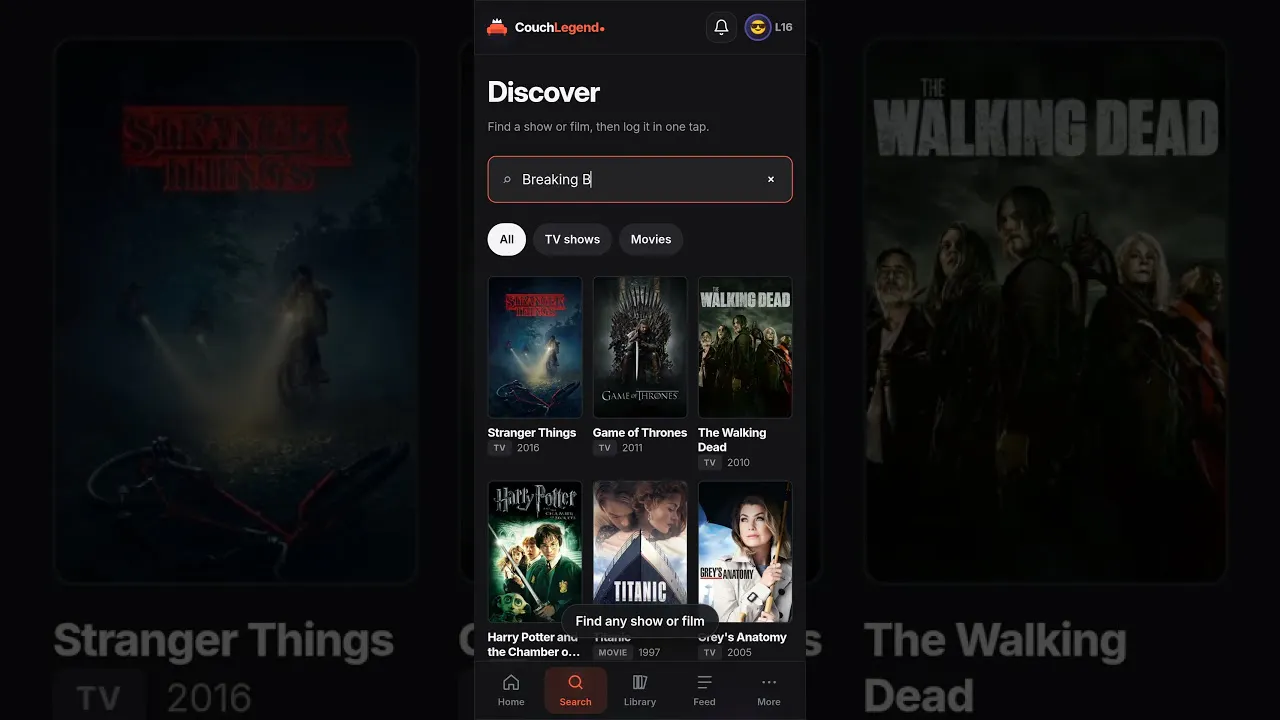
Task: Go to Home in bottom navigation
Action: pyautogui.click(x=511, y=690)
